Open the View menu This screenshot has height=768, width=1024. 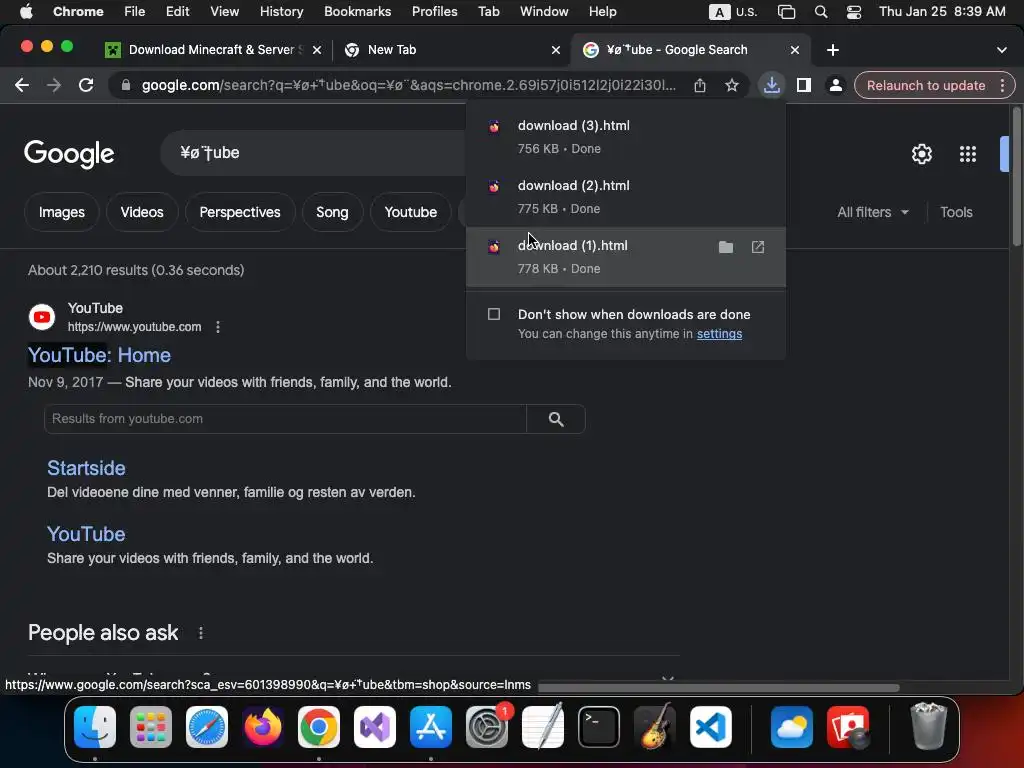click(225, 12)
